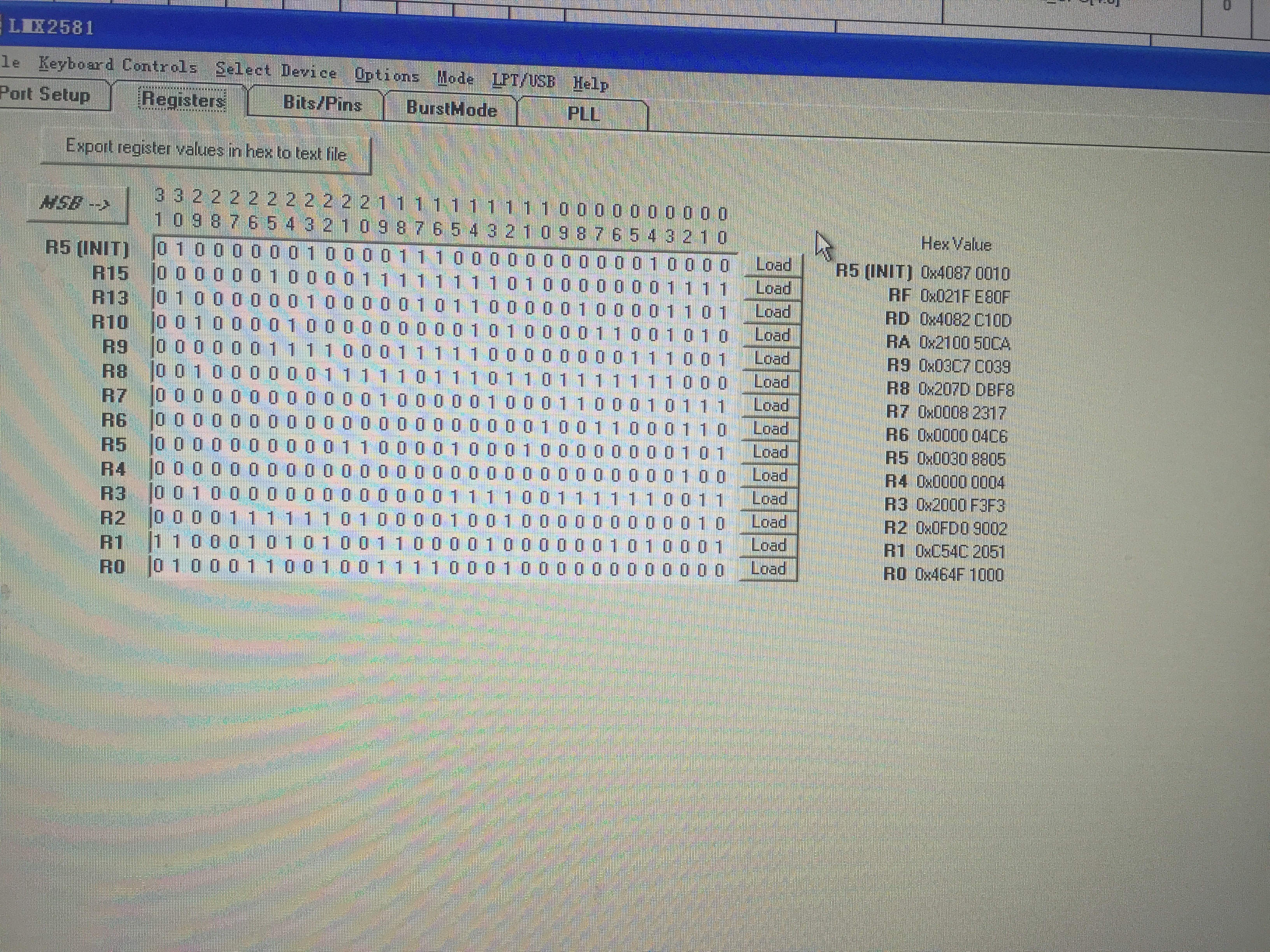Open the Select Device menu

275,70
